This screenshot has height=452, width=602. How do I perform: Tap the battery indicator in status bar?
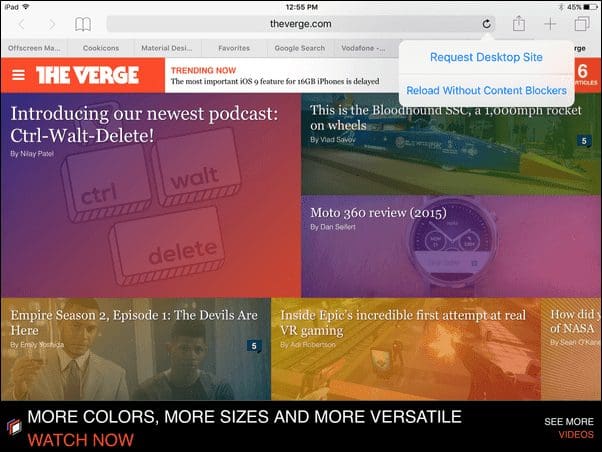coord(590,7)
